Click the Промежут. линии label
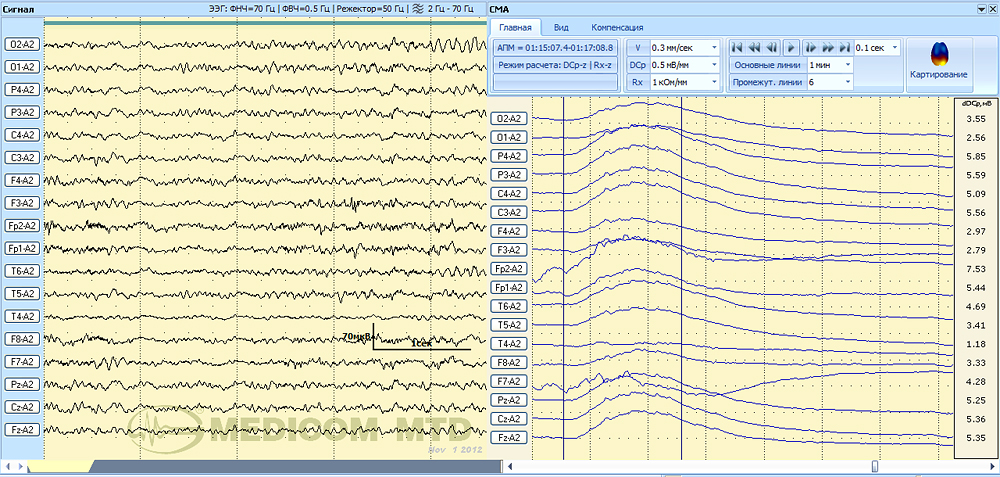Screen dimensions: 1000x477 (767, 82)
